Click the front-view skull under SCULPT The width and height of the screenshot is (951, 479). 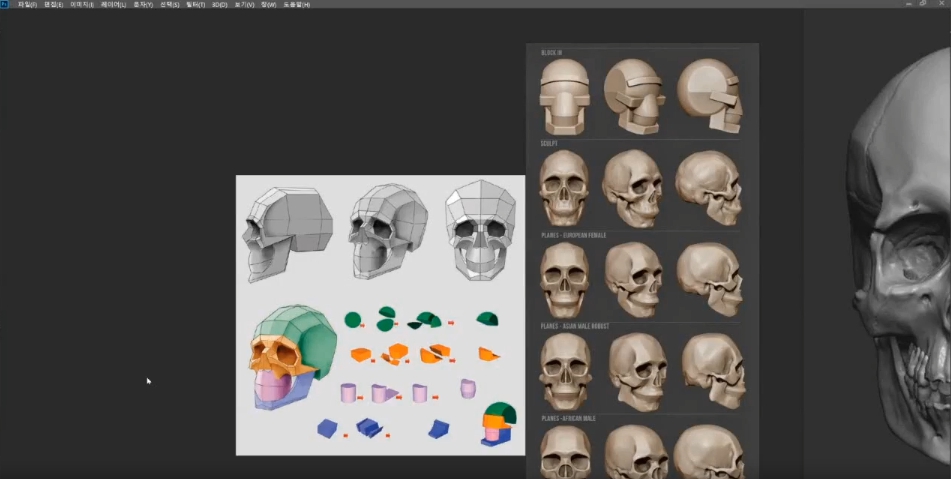pos(564,187)
